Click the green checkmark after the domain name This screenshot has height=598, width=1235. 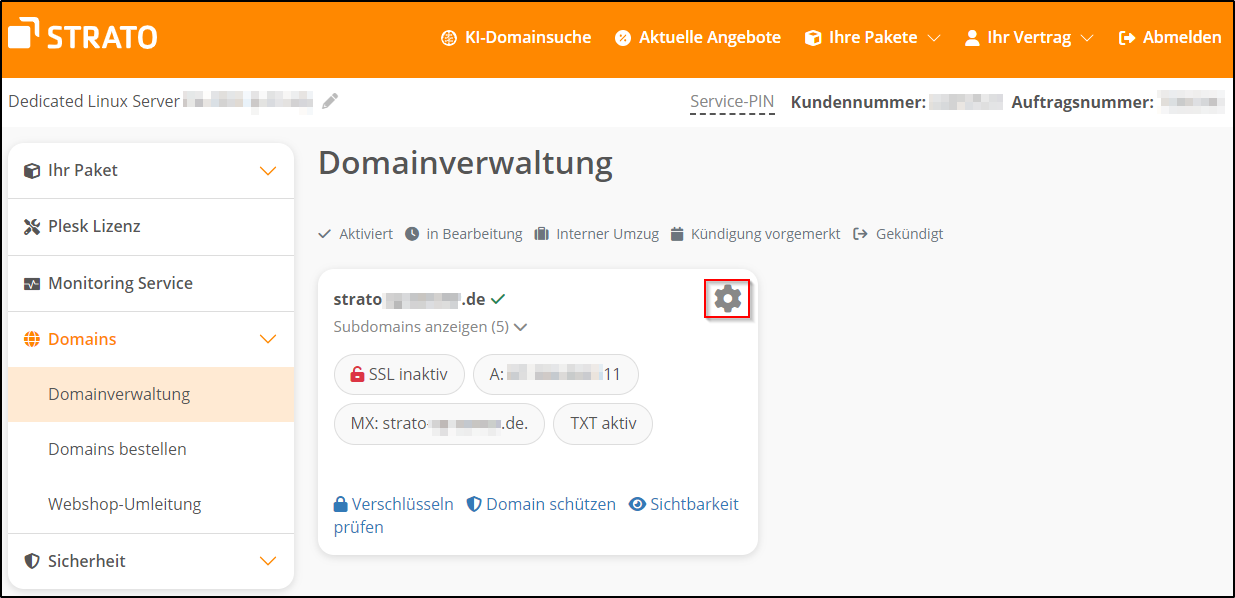click(498, 298)
